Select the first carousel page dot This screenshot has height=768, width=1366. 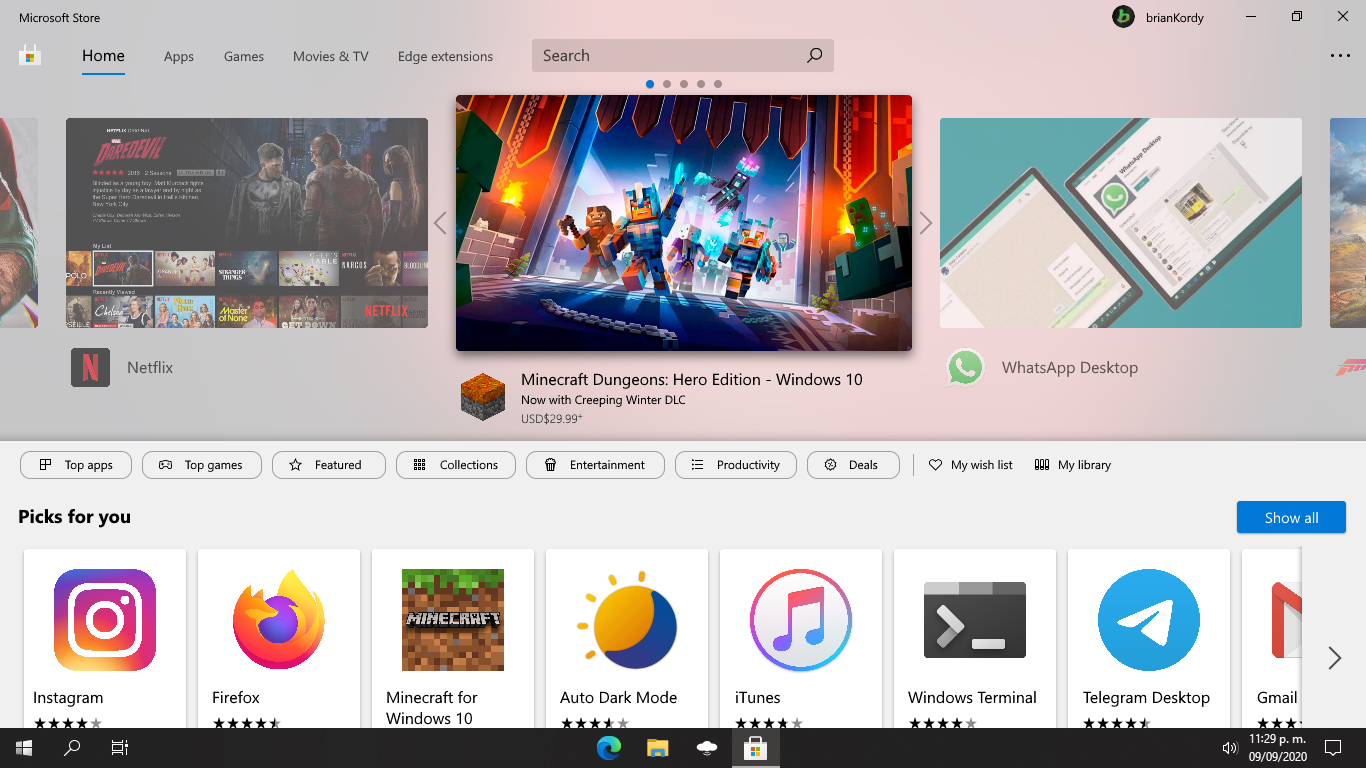(650, 84)
